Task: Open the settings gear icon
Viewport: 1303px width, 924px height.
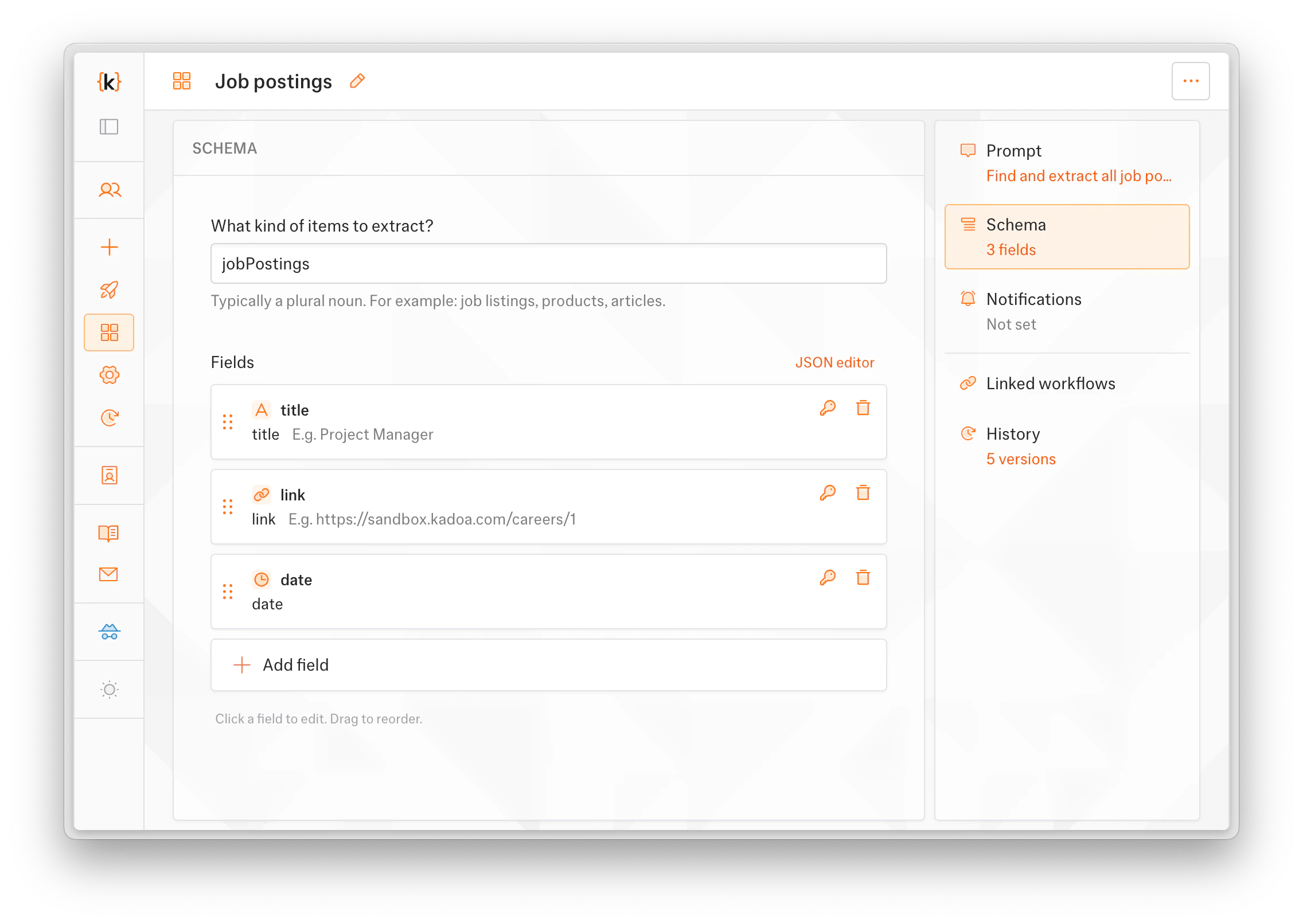Action: (109, 375)
